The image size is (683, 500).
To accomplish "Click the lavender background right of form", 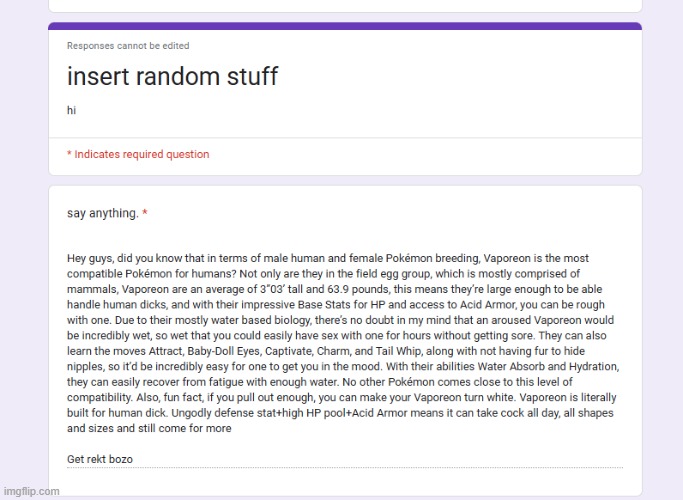I will (x=662, y=250).
